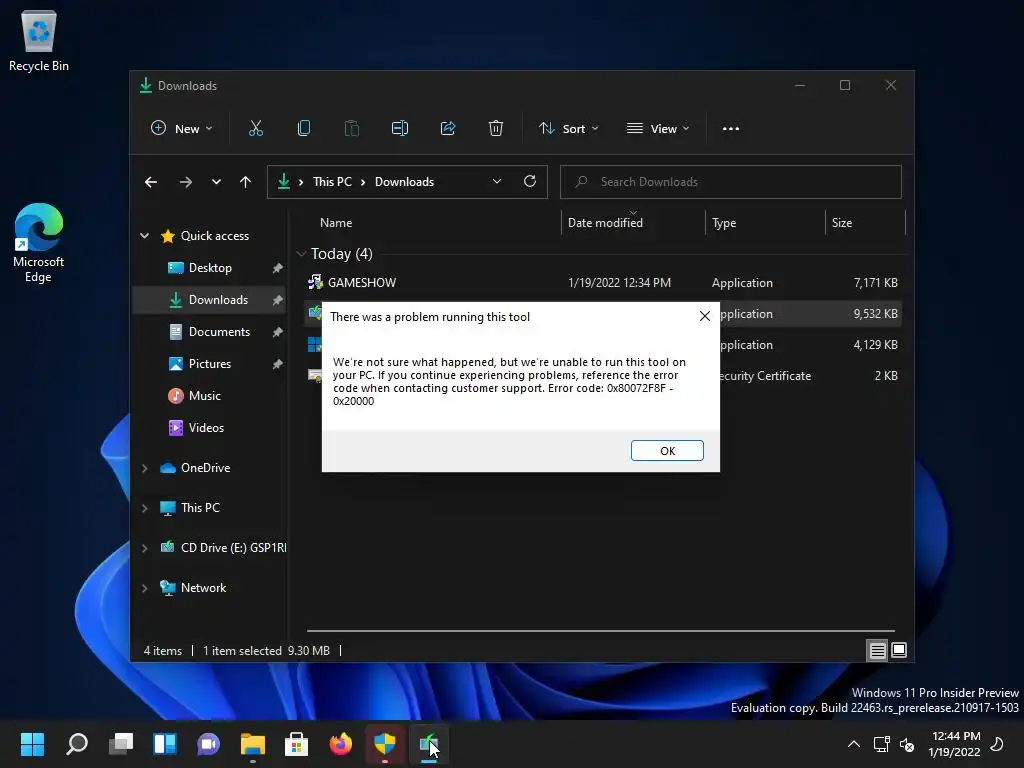
Task: Select Downloads in navigation pane
Action: coord(209,300)
